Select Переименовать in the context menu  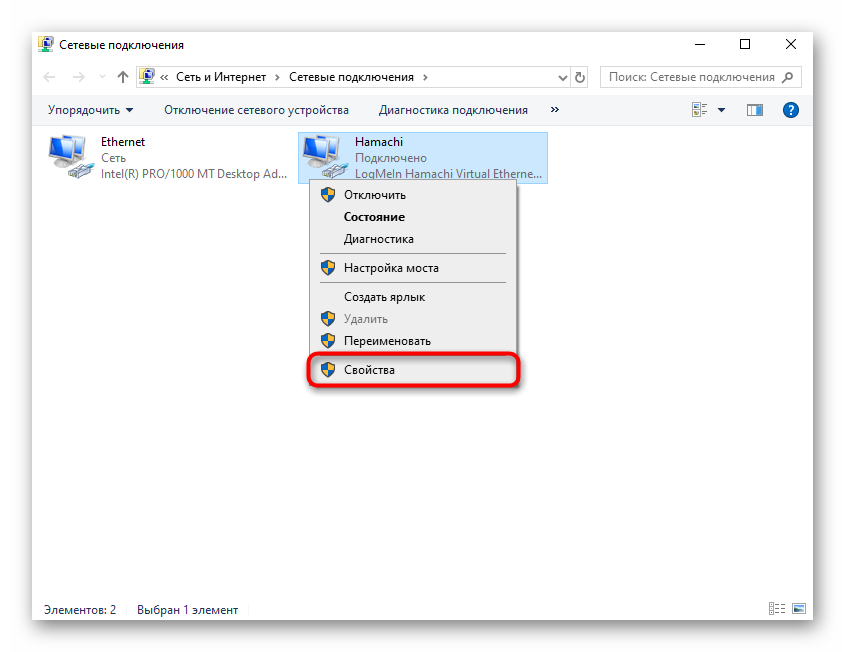pos(413,341)
